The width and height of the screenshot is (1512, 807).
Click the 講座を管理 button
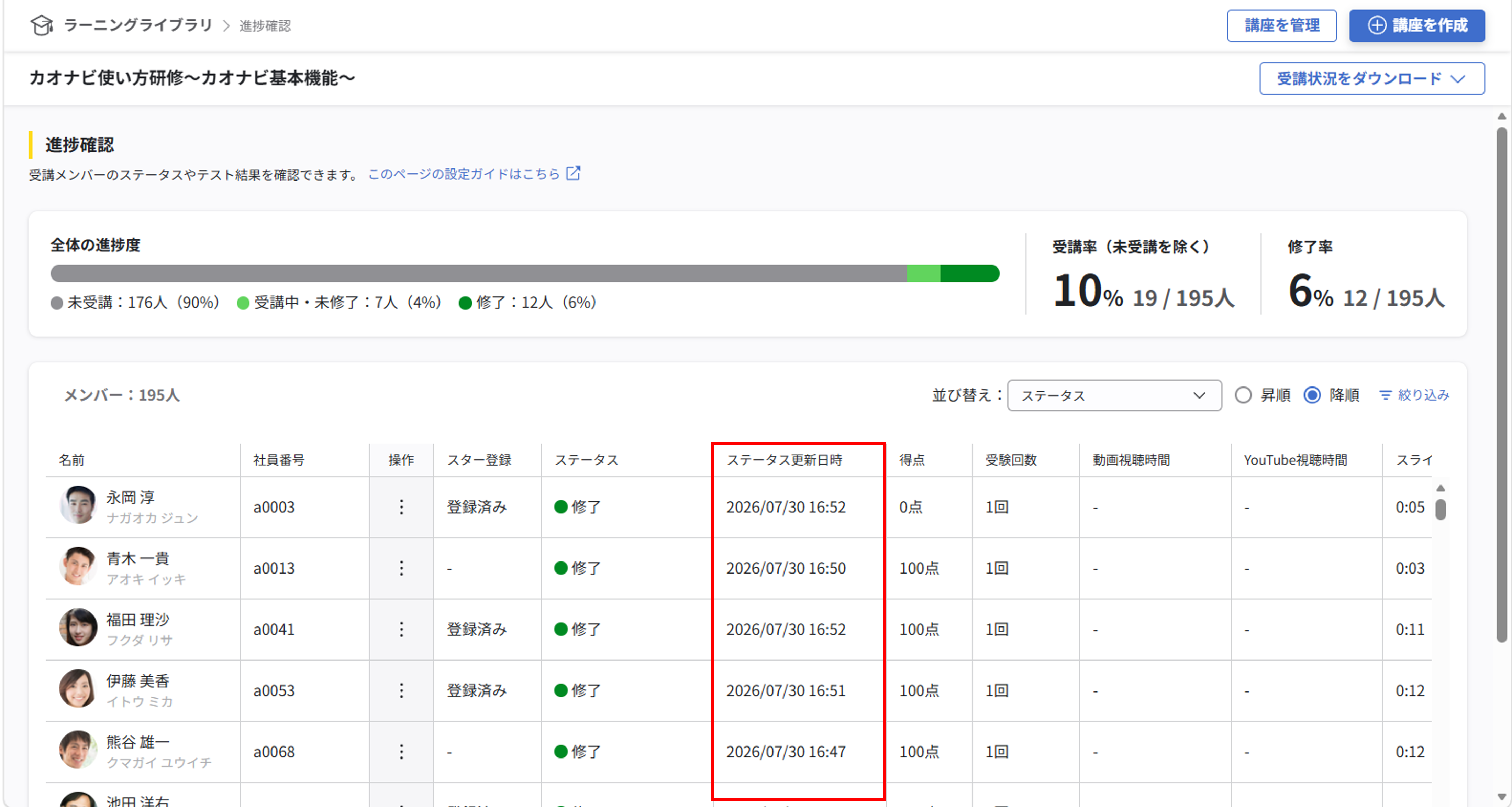[x=1281, y=25]
